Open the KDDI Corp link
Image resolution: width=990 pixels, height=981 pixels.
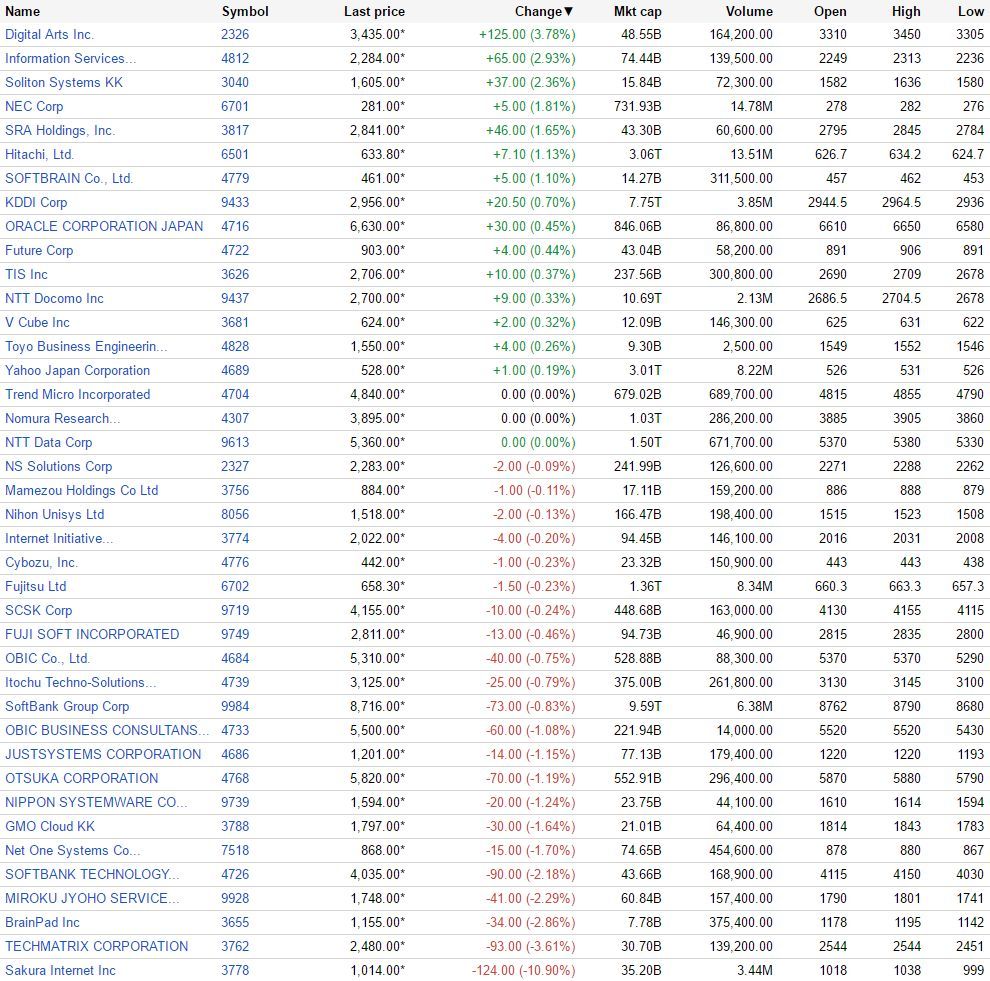(36, 202)
